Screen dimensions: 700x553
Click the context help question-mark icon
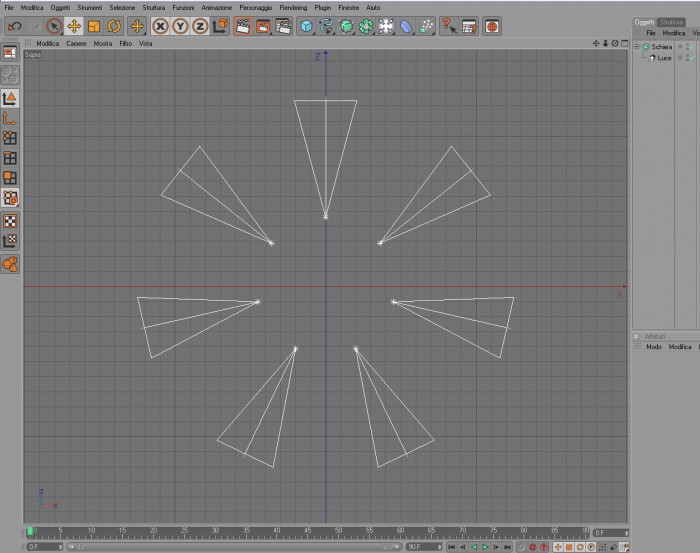tap(449, 26)
